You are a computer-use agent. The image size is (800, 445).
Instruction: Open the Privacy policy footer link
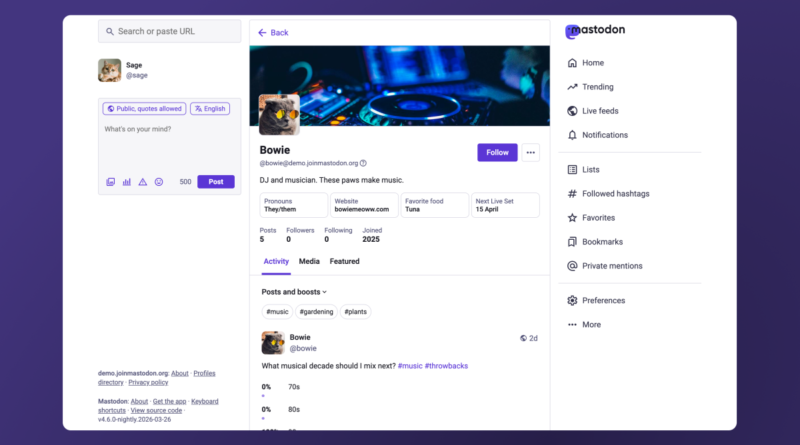148,383
